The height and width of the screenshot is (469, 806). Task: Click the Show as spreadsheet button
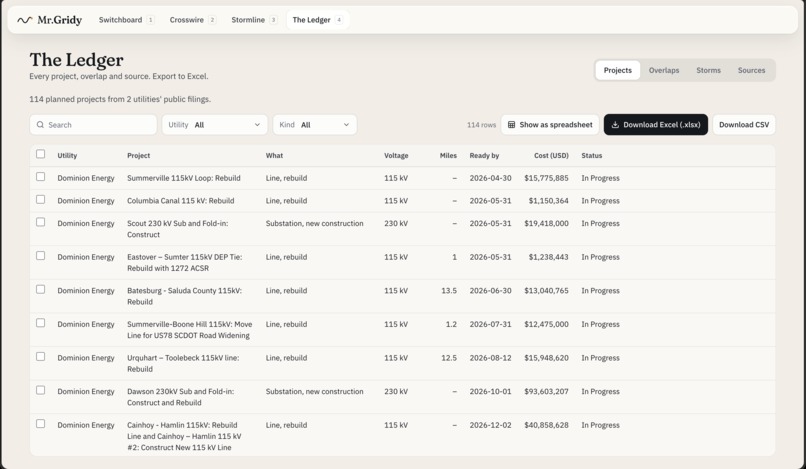click(550, 125)
